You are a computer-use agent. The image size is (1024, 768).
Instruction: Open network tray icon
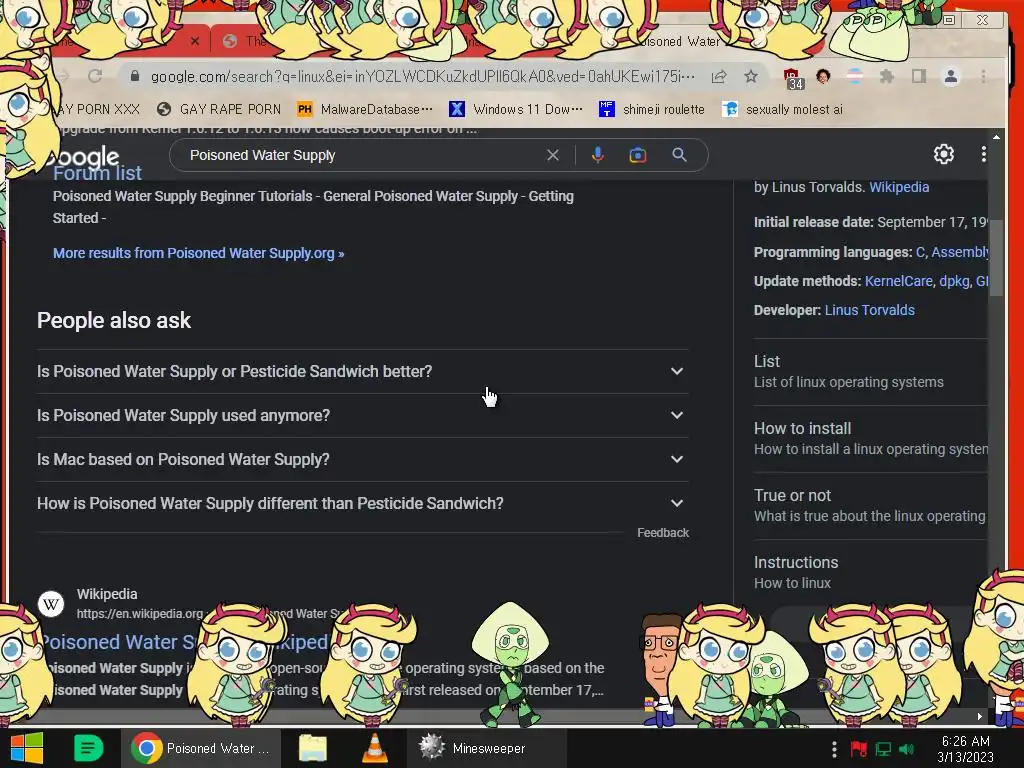883,749
